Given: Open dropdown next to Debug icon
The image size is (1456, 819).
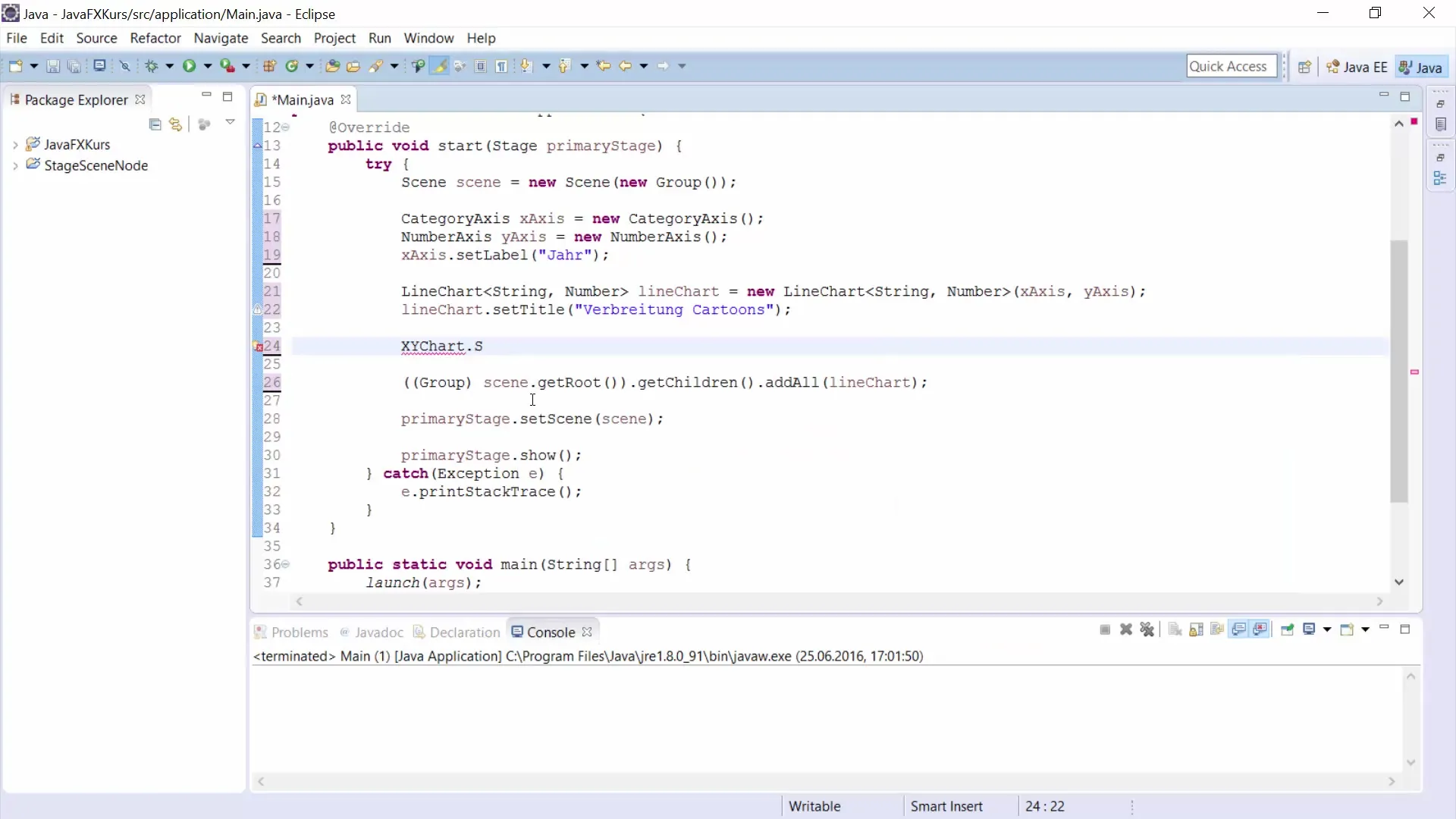Looking at the screenshot, I should tap(170, 66).
